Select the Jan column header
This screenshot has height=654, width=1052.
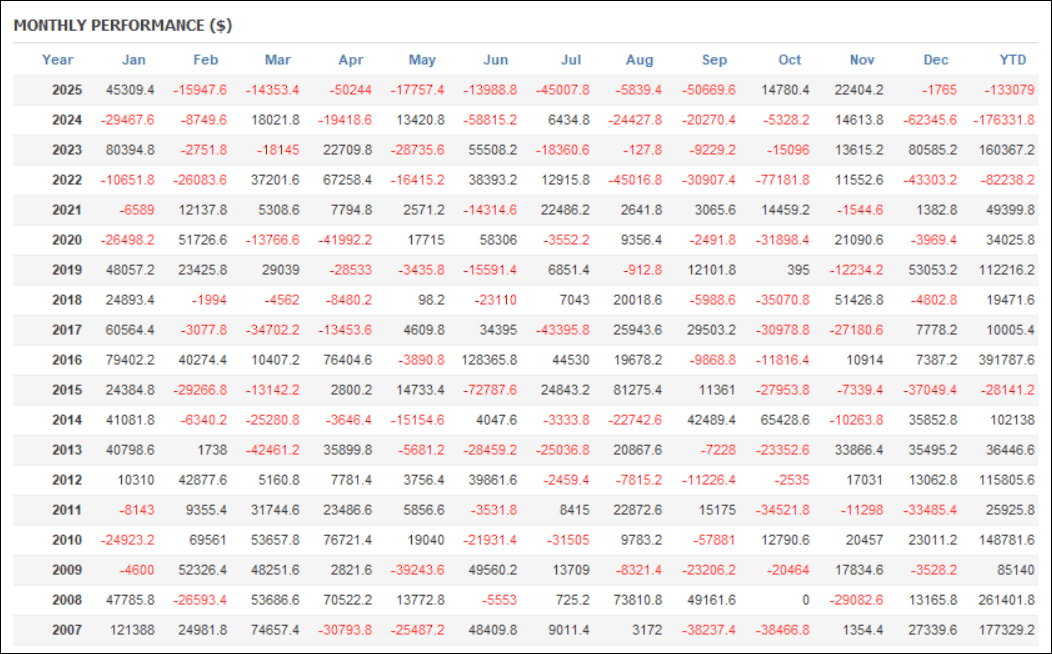pyautogui.click(x=133, y=60)
